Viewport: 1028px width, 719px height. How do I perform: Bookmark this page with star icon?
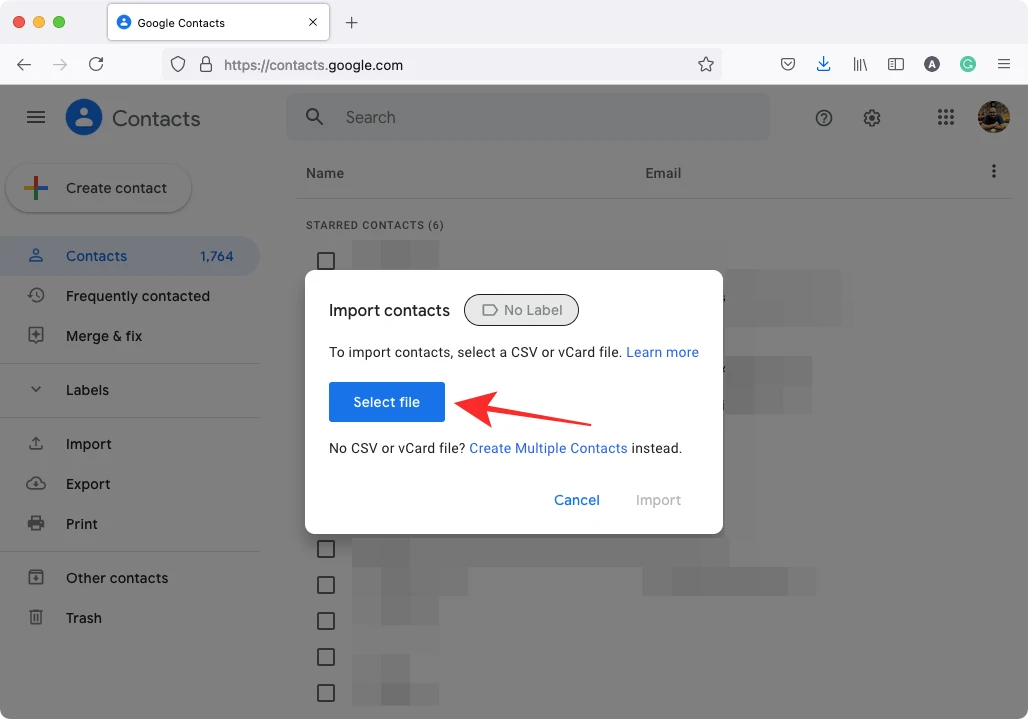point(705,64)
